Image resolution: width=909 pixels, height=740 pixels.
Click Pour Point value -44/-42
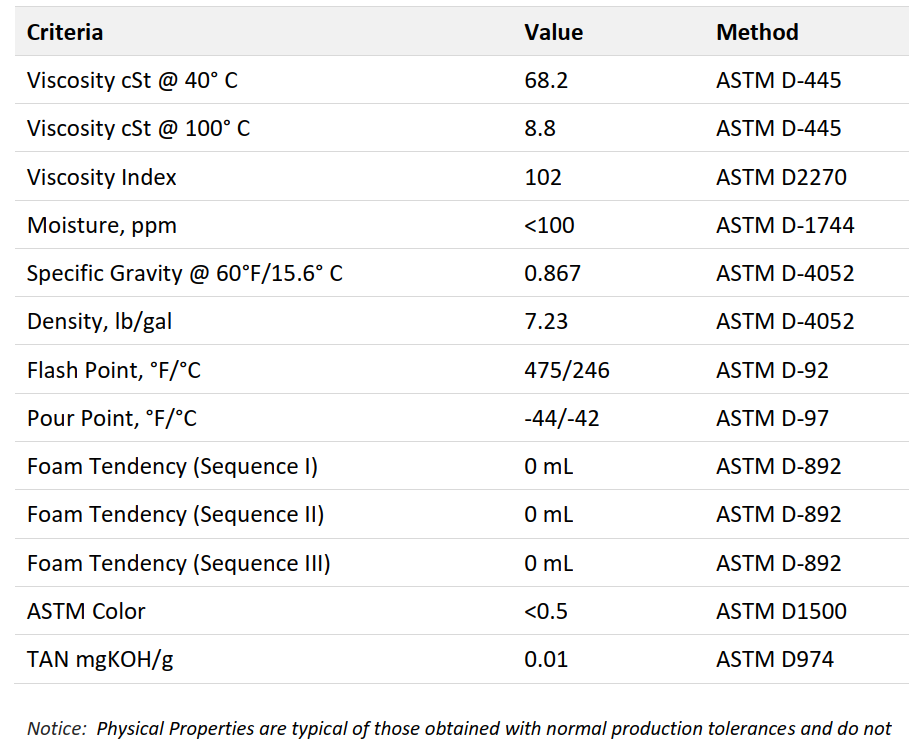pyautogui.click(x=562, y=419)
